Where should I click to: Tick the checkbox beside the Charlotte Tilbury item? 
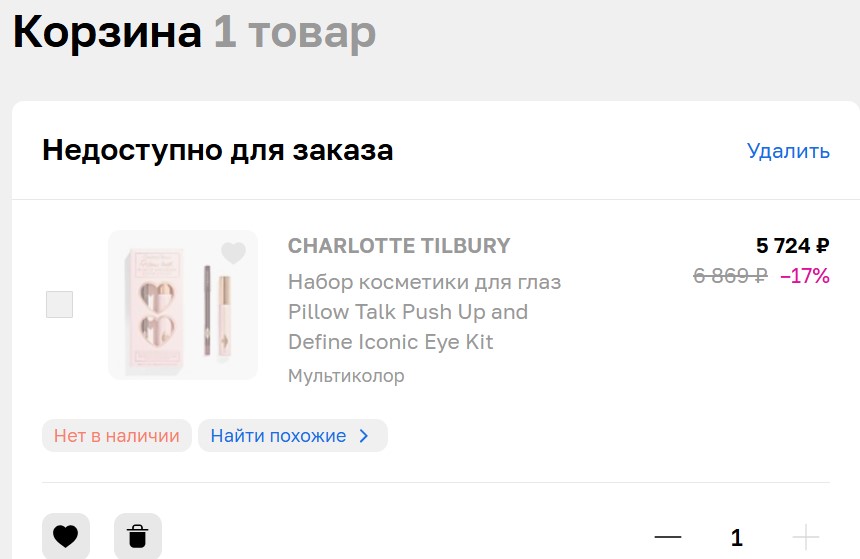point(59,304)
